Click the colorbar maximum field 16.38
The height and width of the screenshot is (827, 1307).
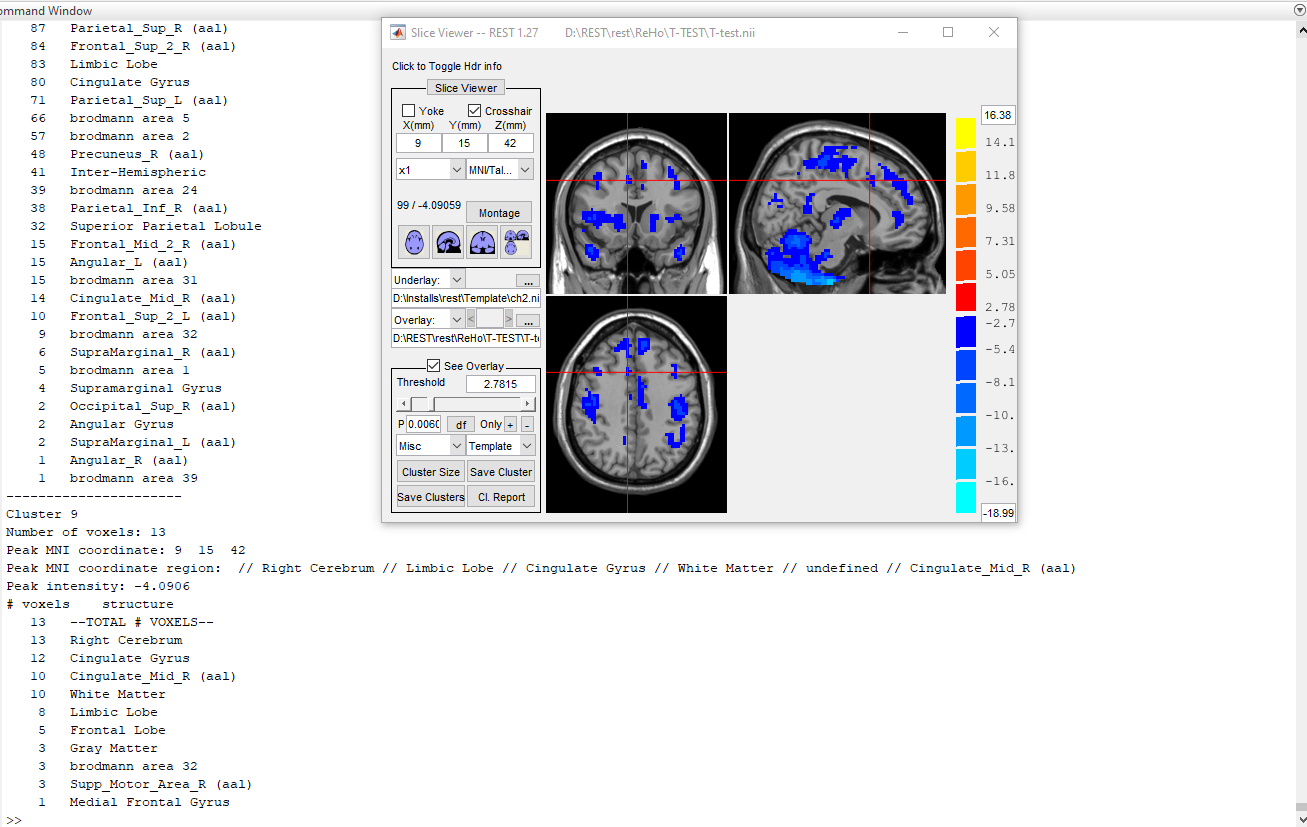click(998, 115)
